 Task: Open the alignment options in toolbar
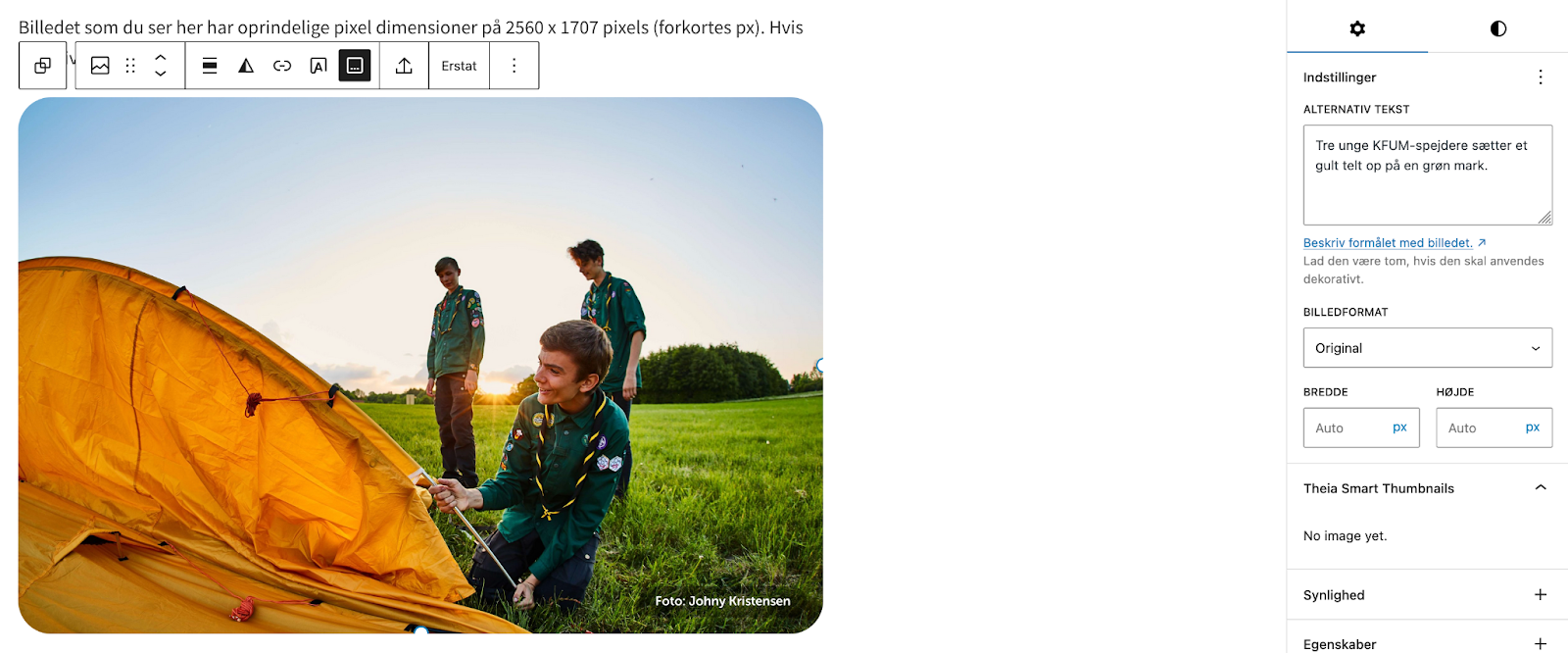210,66
